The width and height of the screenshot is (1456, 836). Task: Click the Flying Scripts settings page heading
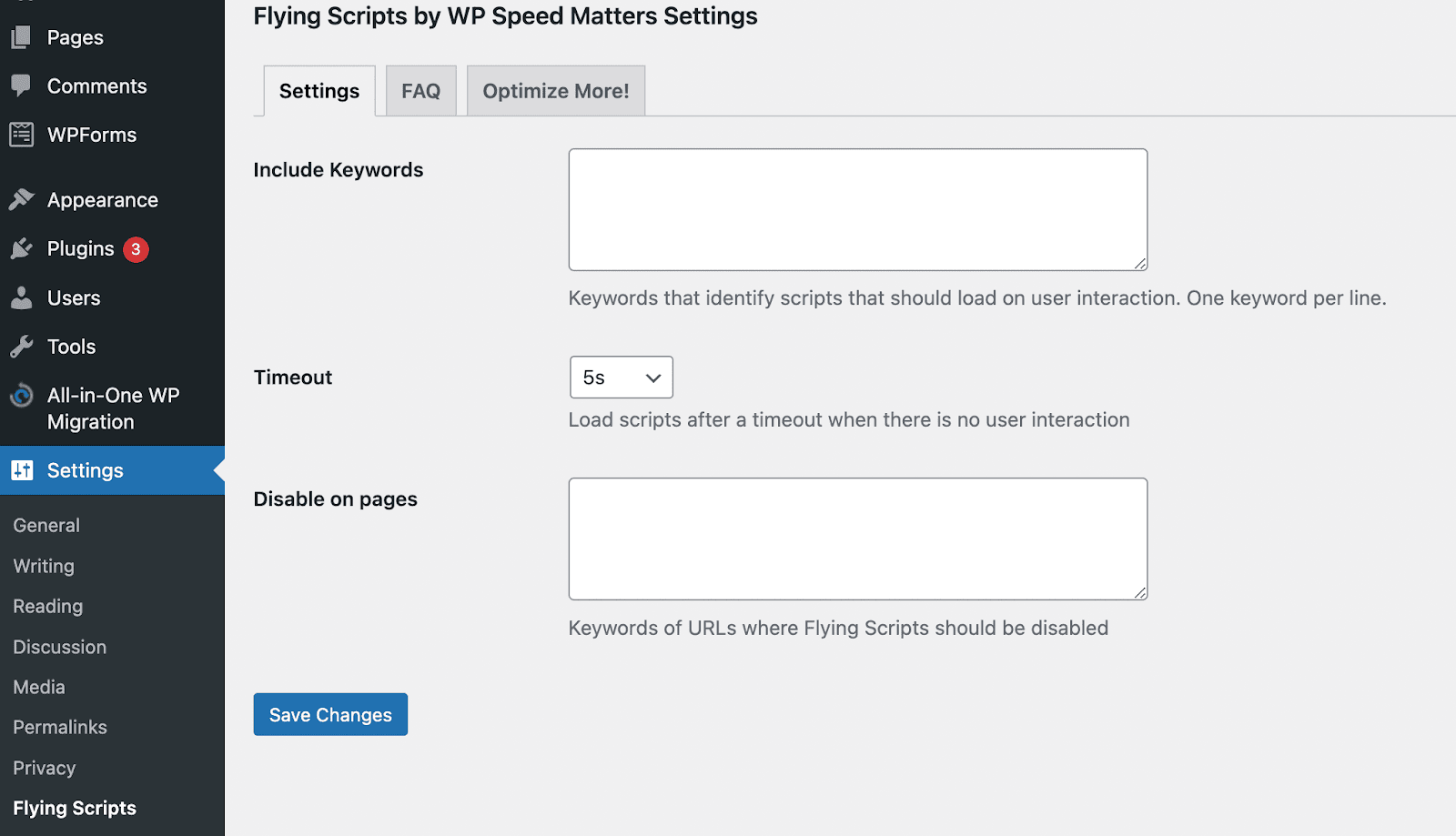tap(506, 16)
